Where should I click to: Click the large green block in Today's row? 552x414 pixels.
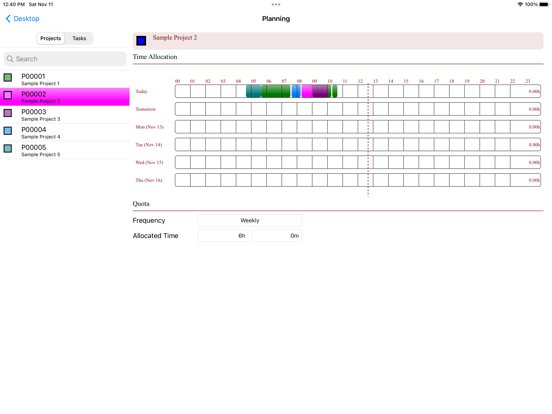pos(276,91)
